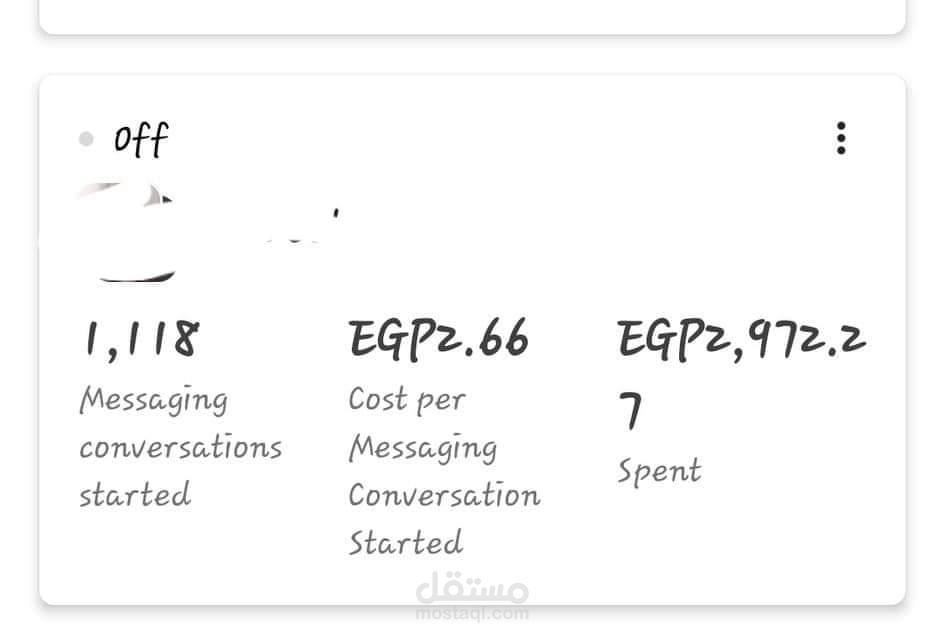Click 'conversations' in the first metric label

click(180, 448)
